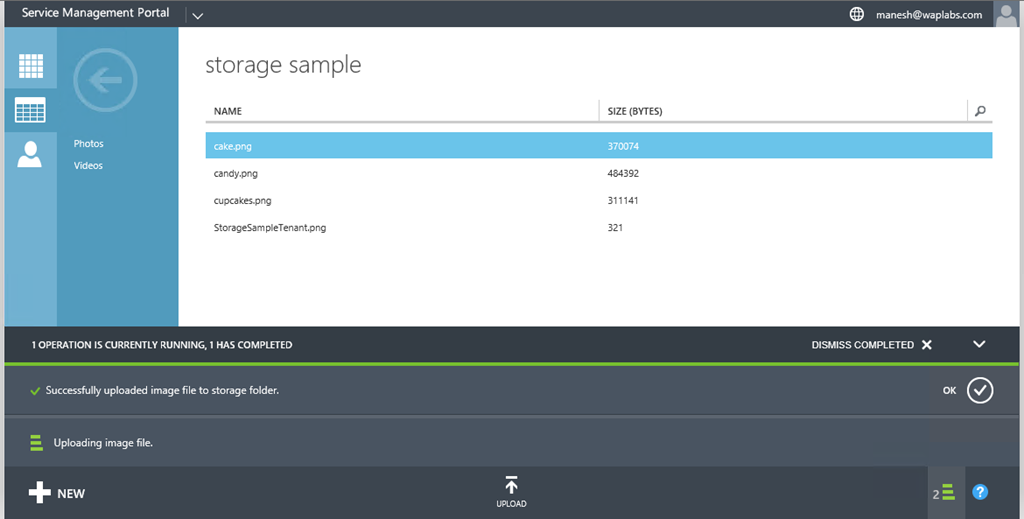This screenshot has height=519, width=1024.
Task: Select the storage table icon in sidebar
Action: click(x=30, y=110)
